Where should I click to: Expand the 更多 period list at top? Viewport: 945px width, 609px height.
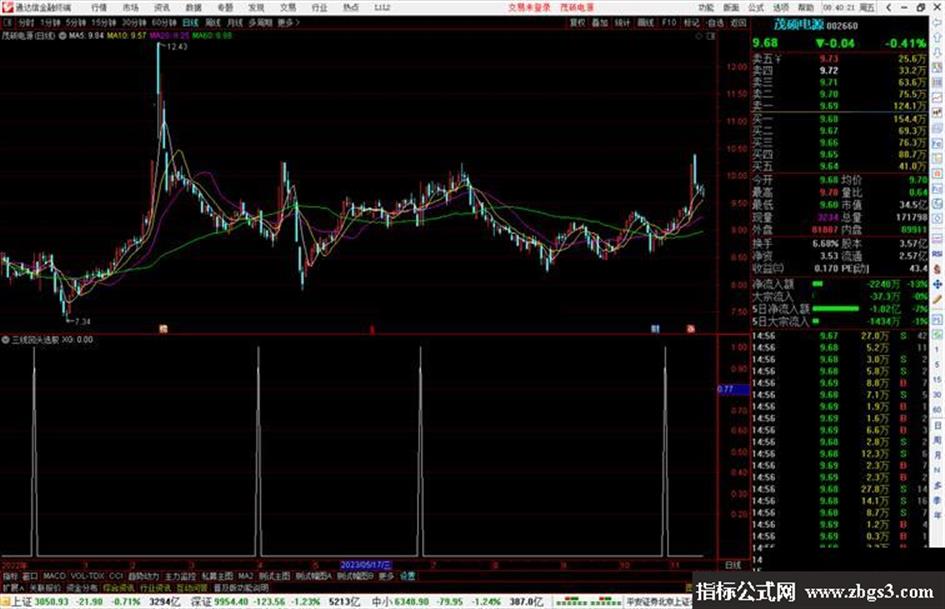[x=287, y=22]
